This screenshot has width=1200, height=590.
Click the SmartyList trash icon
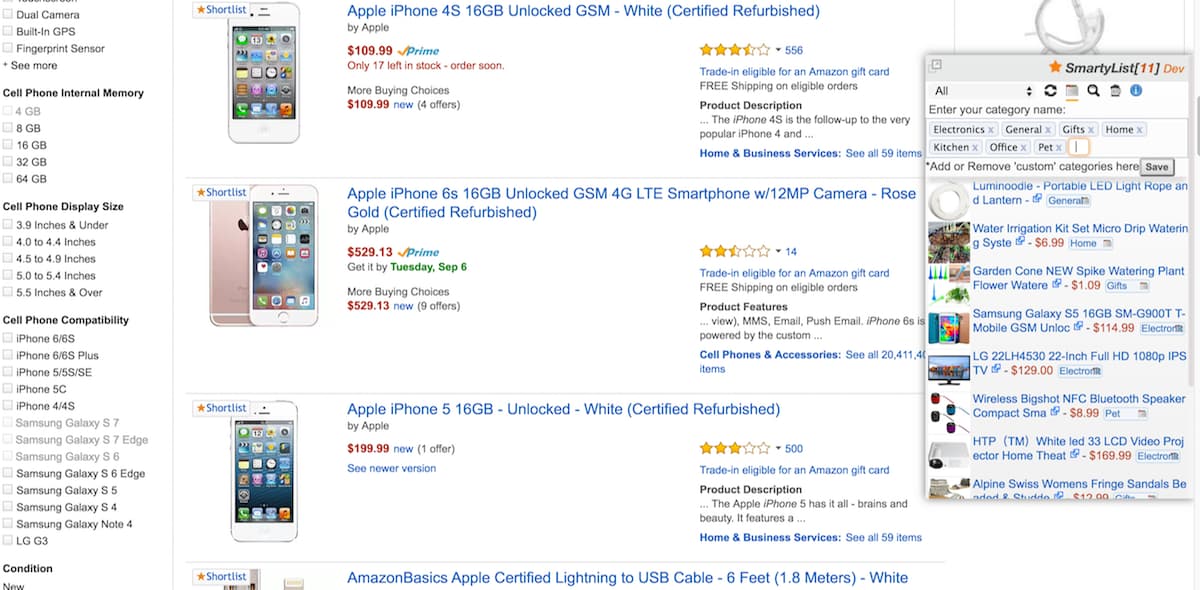pos(1115,91)
